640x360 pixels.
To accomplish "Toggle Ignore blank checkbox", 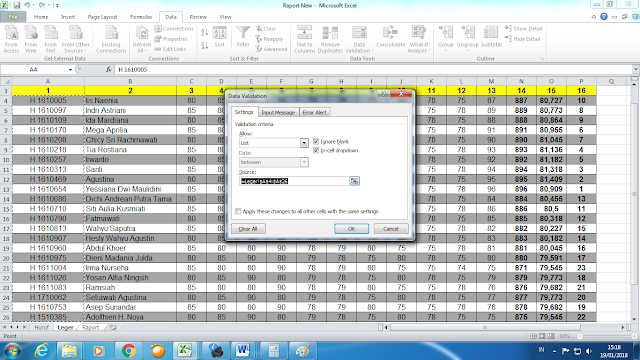I will click(x=316, y=141).
